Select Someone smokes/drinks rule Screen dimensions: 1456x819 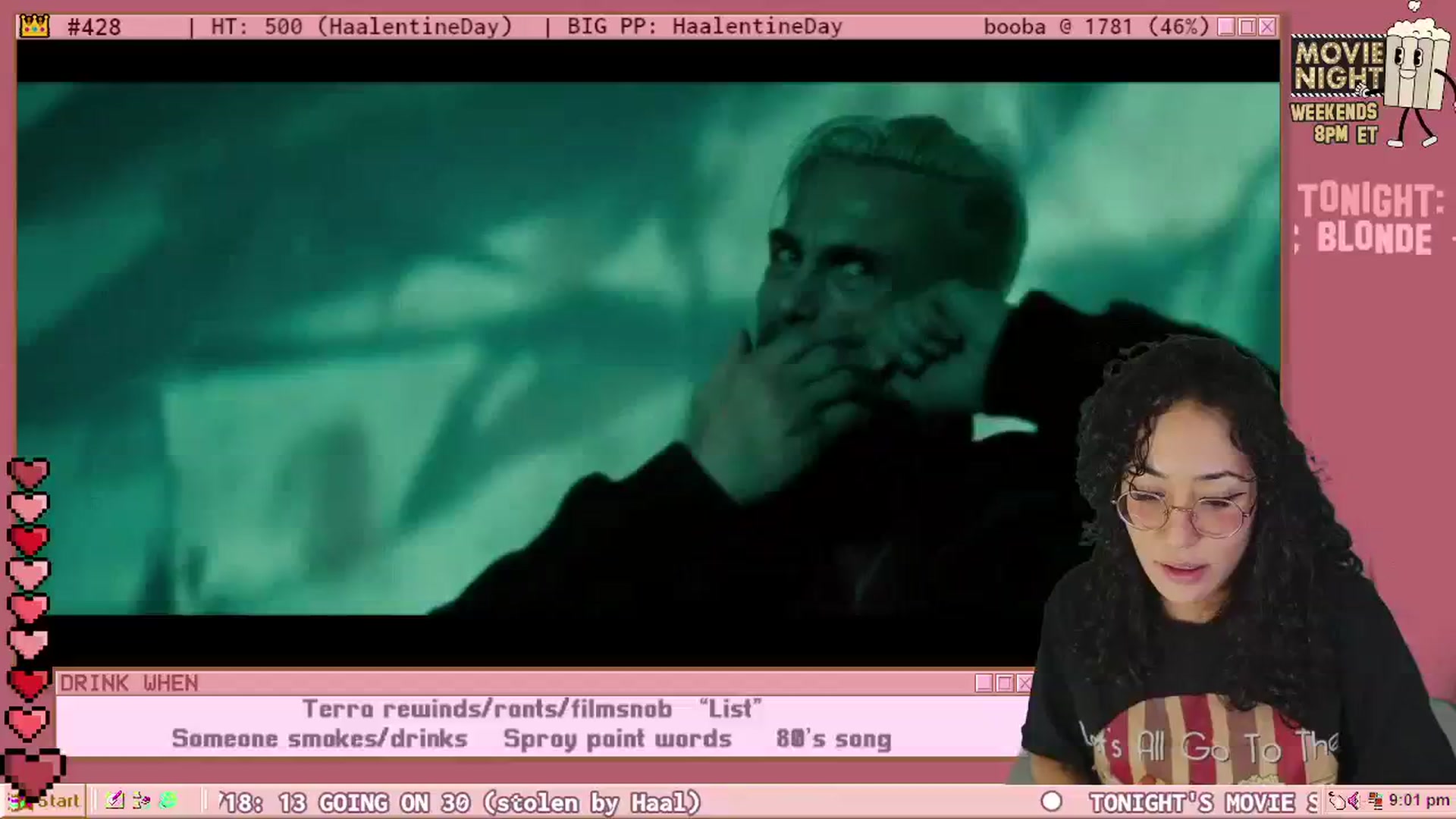click(x=319, y=739)
